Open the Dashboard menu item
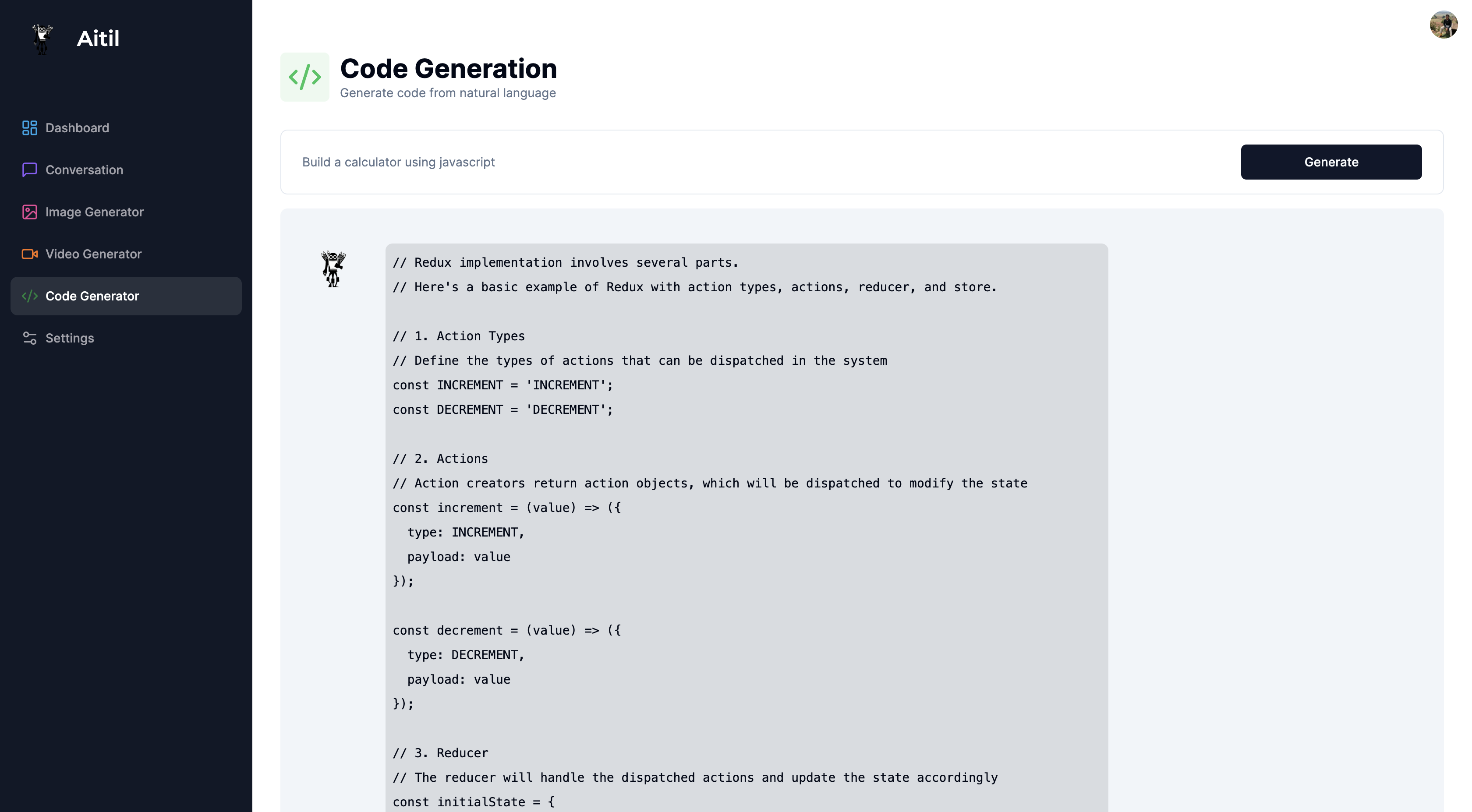Image resolution: width=1472 pixels, height=812 pixels. click(77, 128)
